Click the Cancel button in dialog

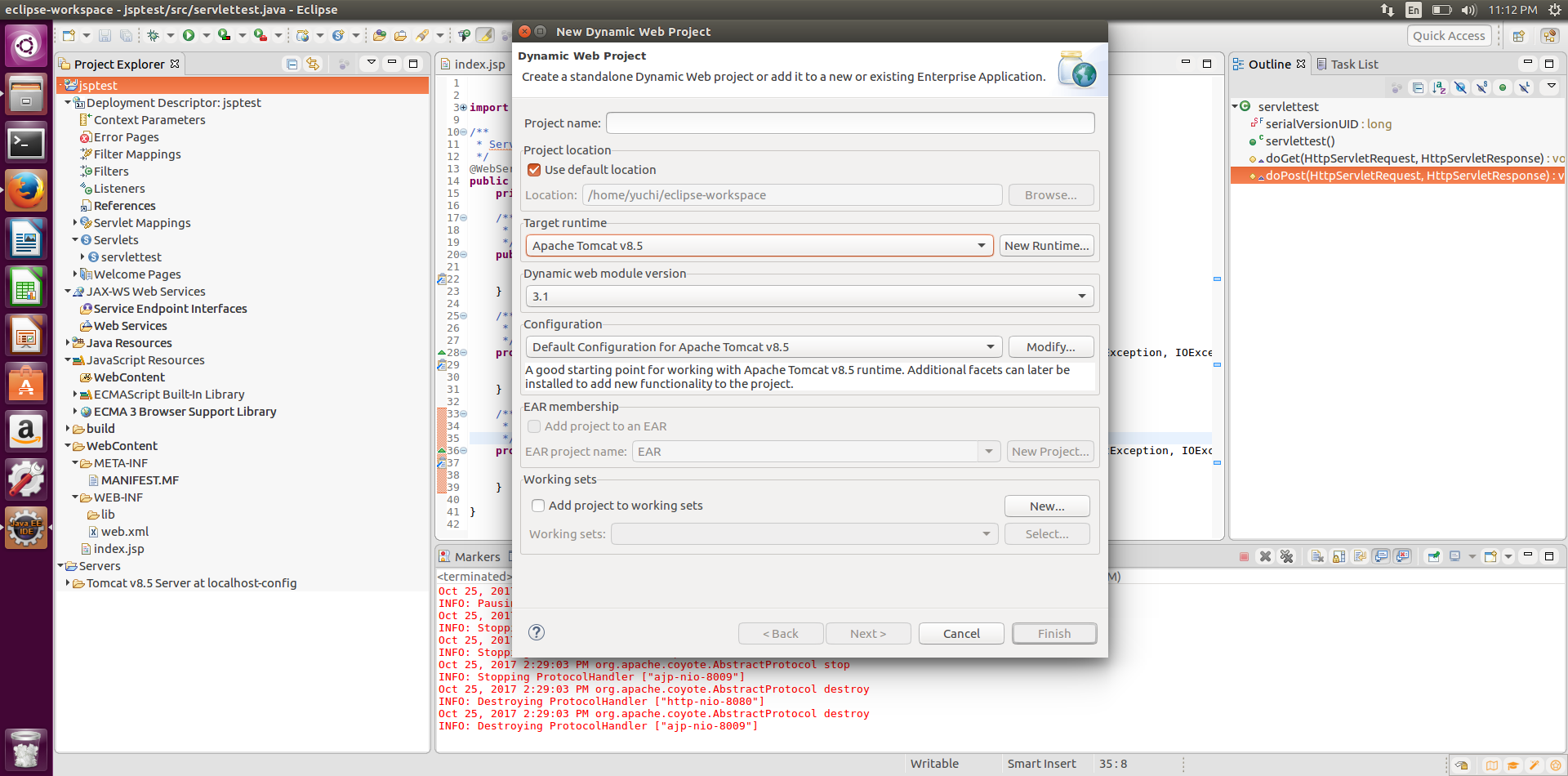[961, 633]
